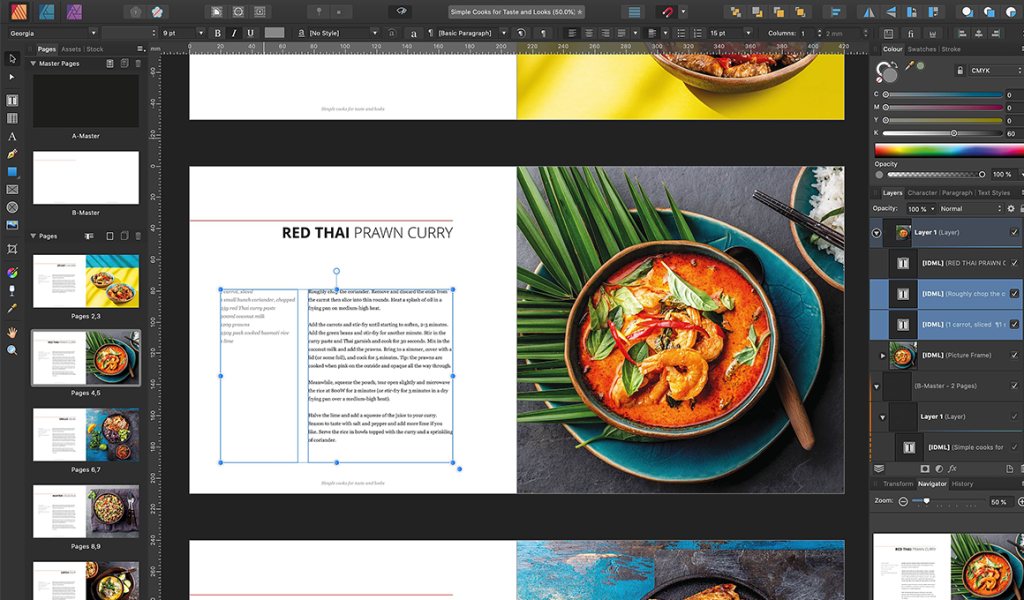Collapse the Master Pages section
The width and height of the screenshot is (1024, 600).
click(33, 63)
